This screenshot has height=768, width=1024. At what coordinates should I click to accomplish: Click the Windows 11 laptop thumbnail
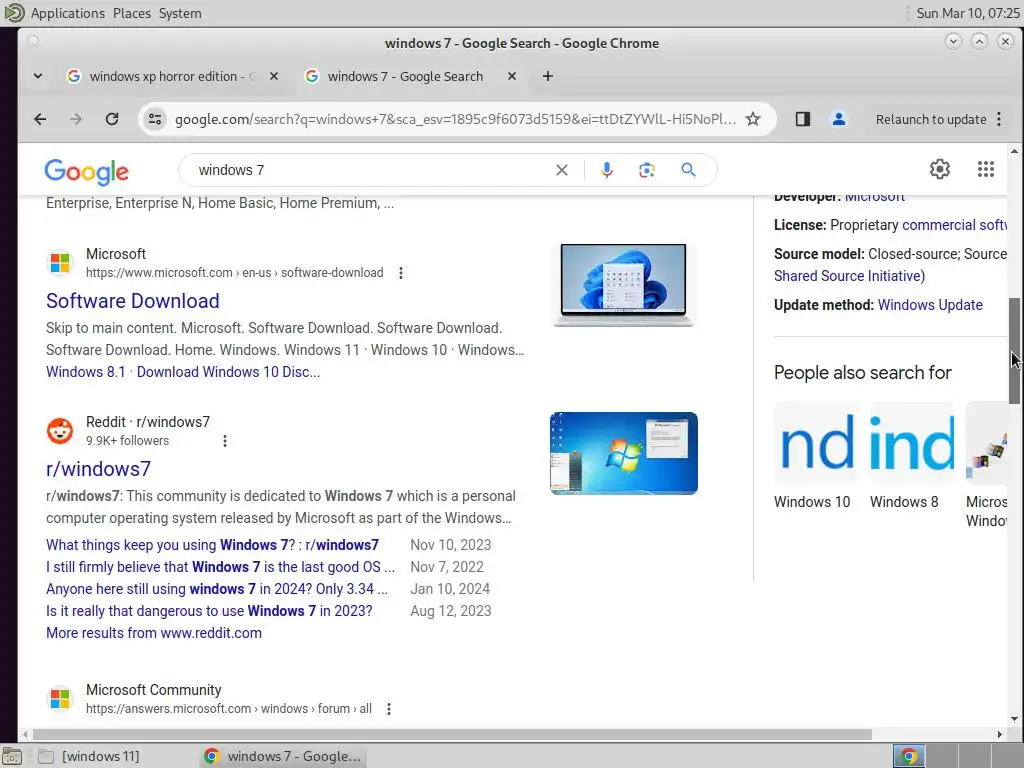point(624,285)
